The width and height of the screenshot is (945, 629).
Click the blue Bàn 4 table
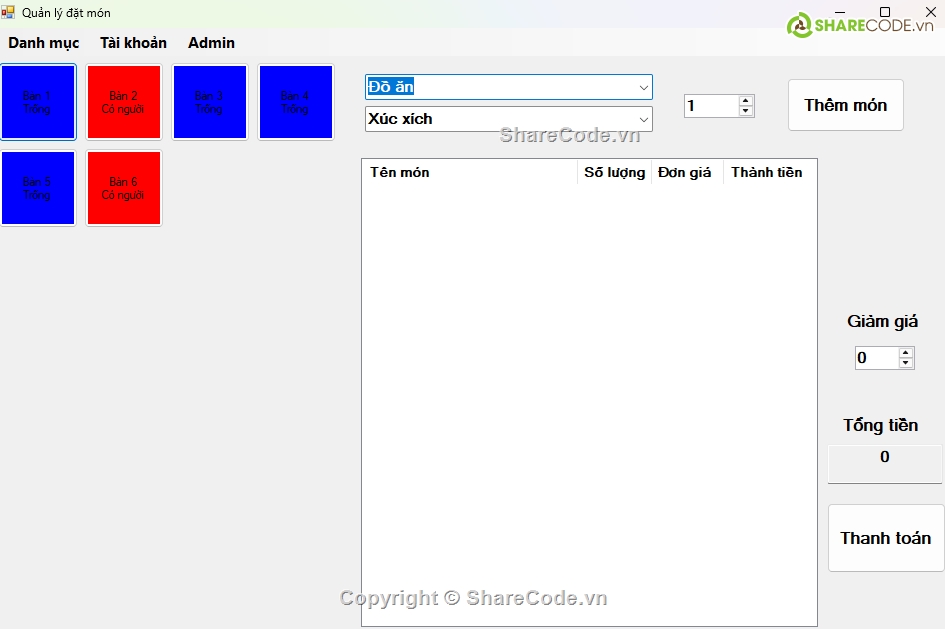click(x=295, y=102)
